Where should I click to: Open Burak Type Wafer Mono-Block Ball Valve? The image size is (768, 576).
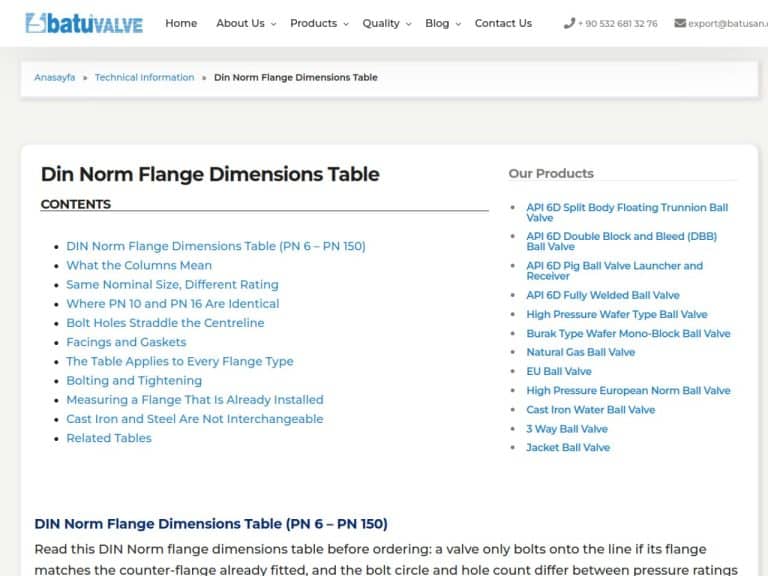pos(628,333)
